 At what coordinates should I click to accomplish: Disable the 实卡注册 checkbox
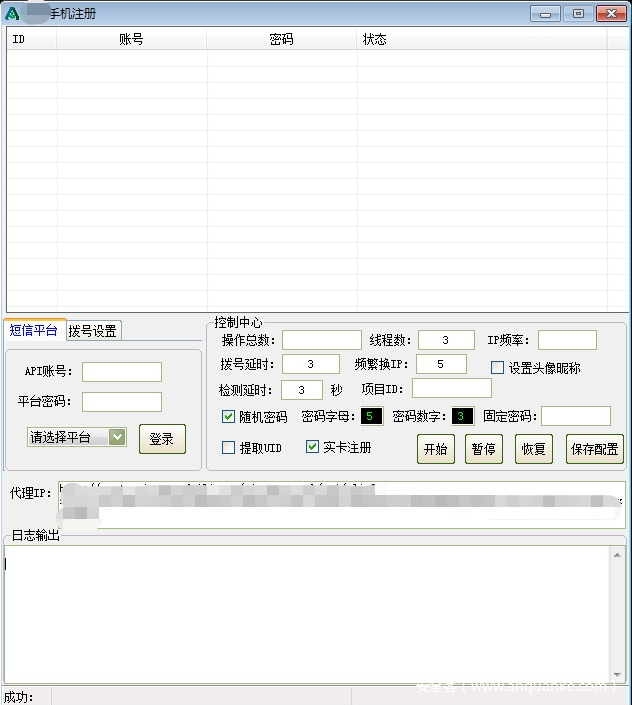click(x=313, y=448)
